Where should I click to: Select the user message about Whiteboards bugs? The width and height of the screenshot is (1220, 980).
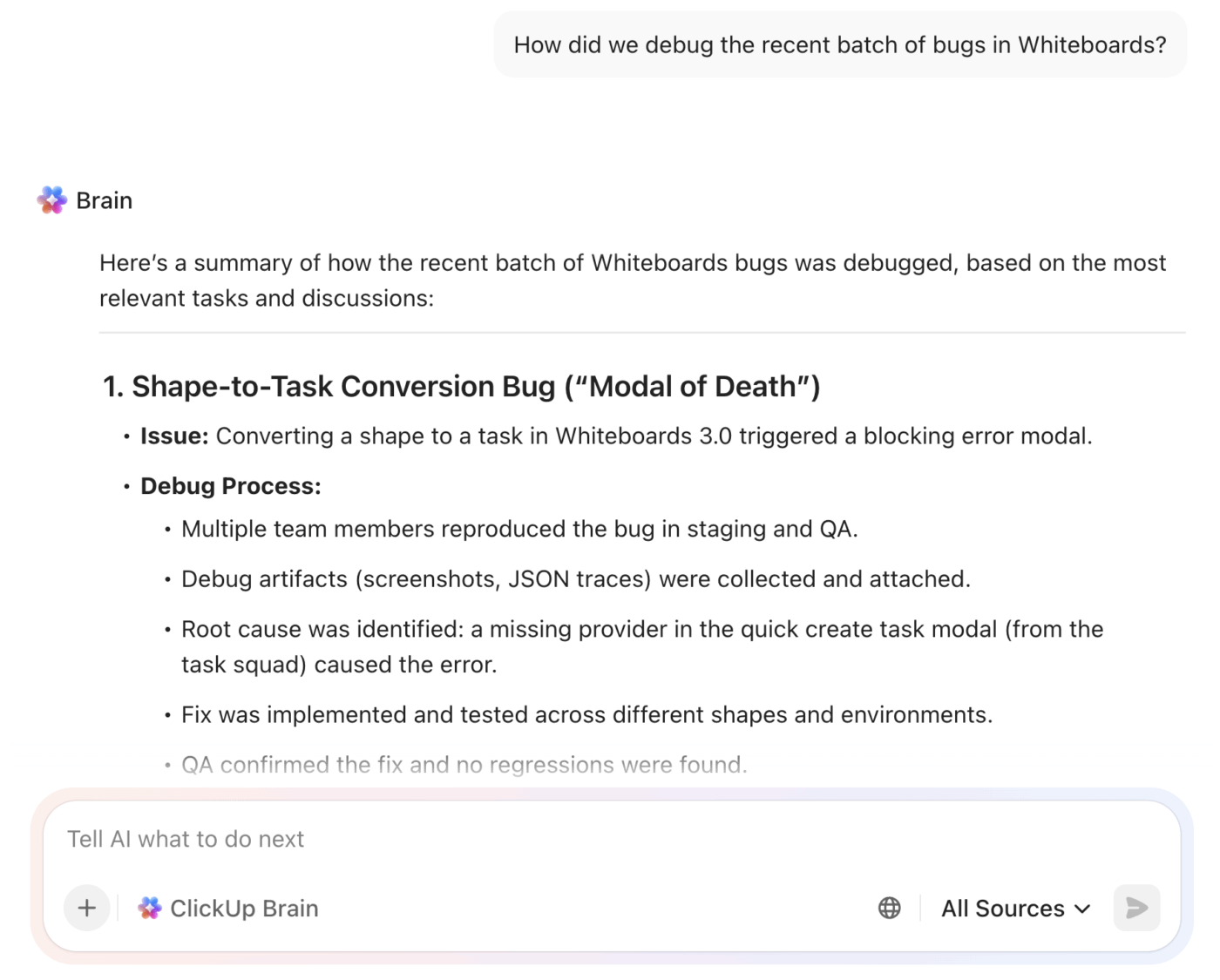point(839,44)
